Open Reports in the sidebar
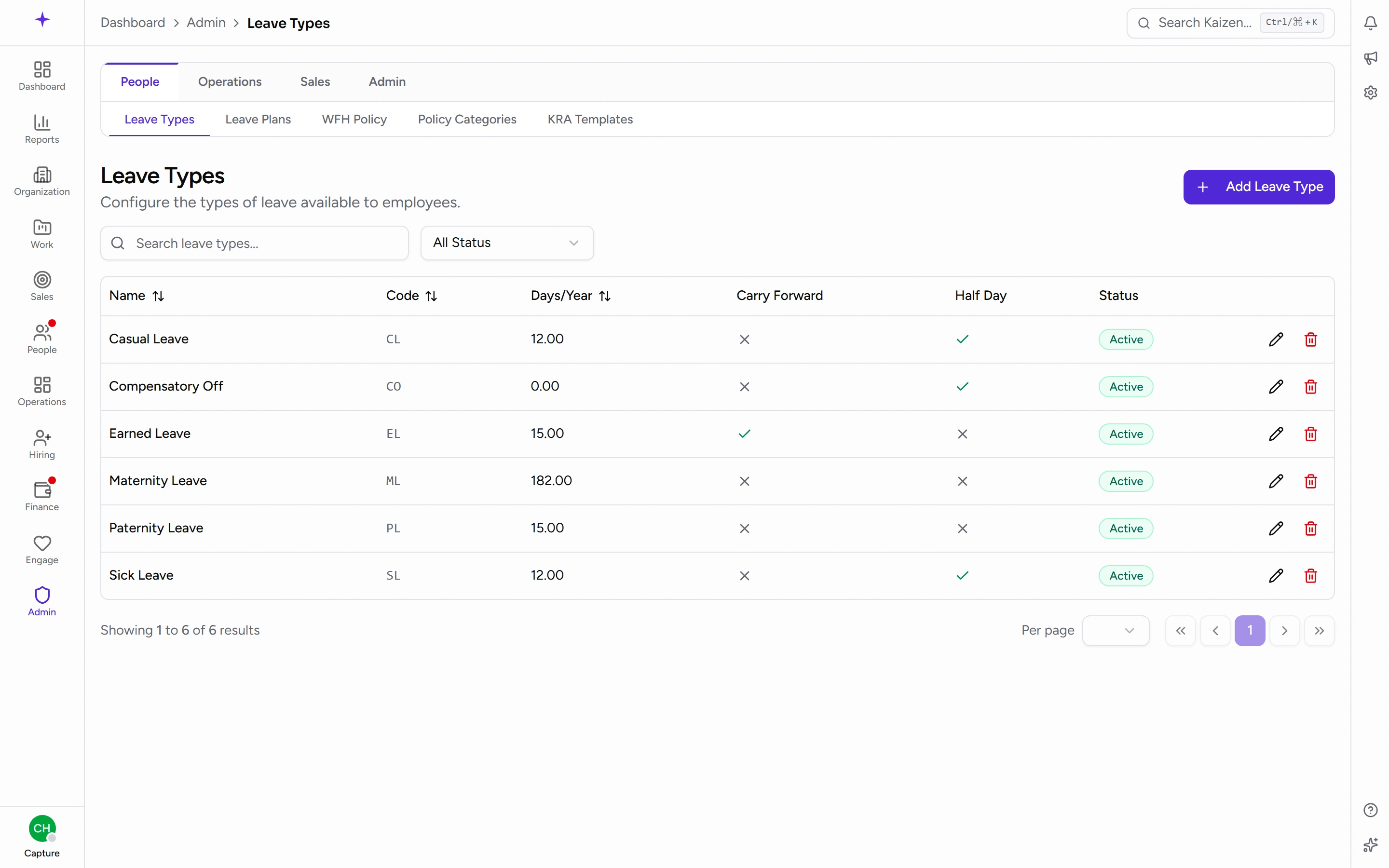The height and width of the screenshot is (868, 1389). pyautogui.click(x=42, y=129)
